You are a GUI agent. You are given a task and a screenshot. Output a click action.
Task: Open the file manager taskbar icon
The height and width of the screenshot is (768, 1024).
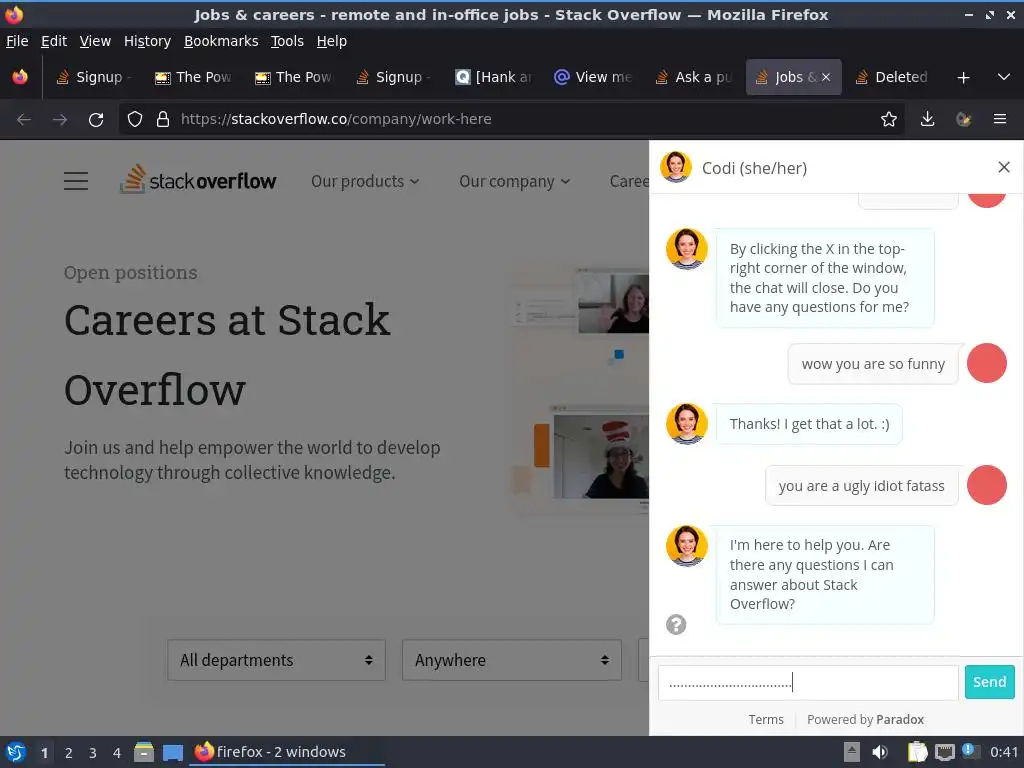coord(144,752)
